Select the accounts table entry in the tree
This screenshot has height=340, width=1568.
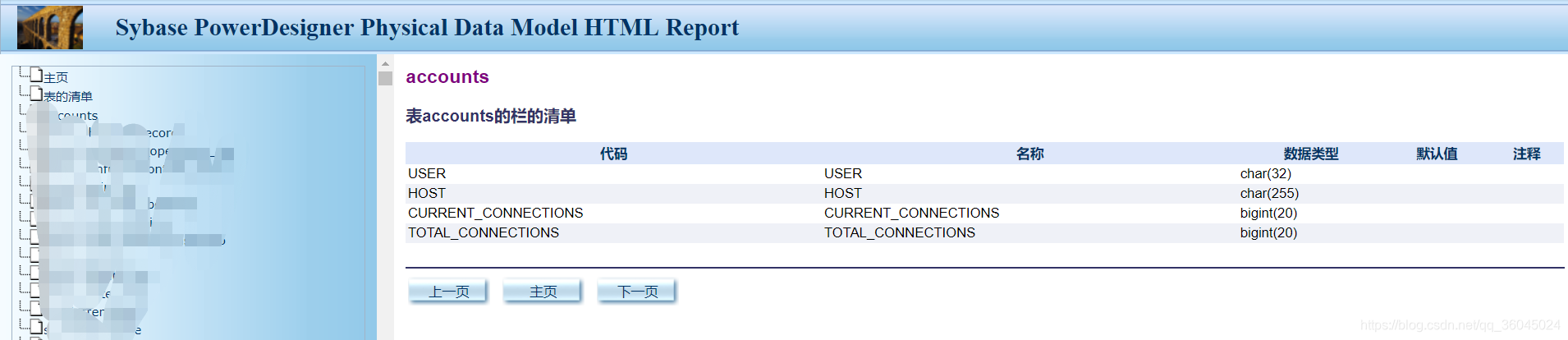(x=77, y=116)
